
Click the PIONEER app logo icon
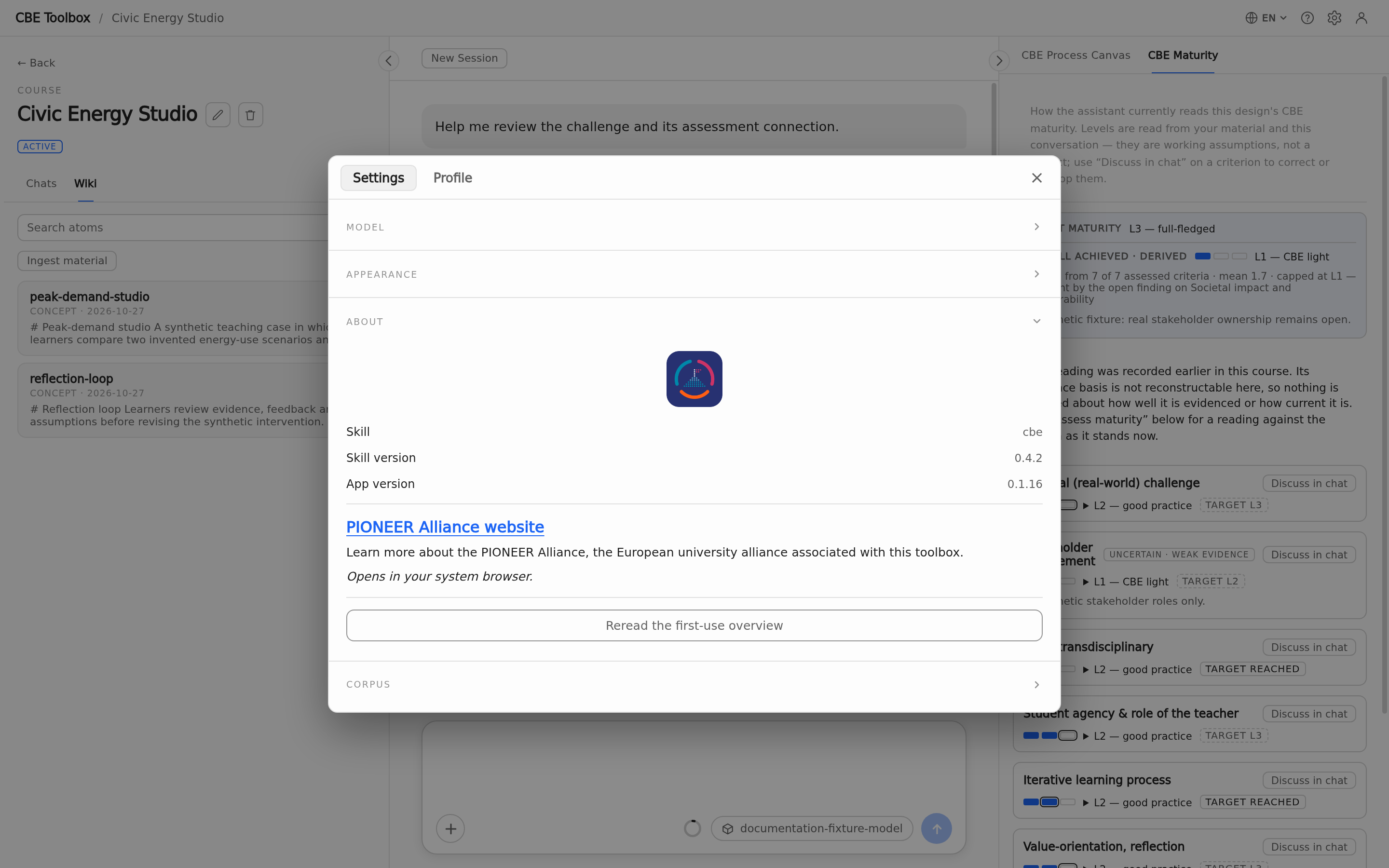tap(694, 379)
